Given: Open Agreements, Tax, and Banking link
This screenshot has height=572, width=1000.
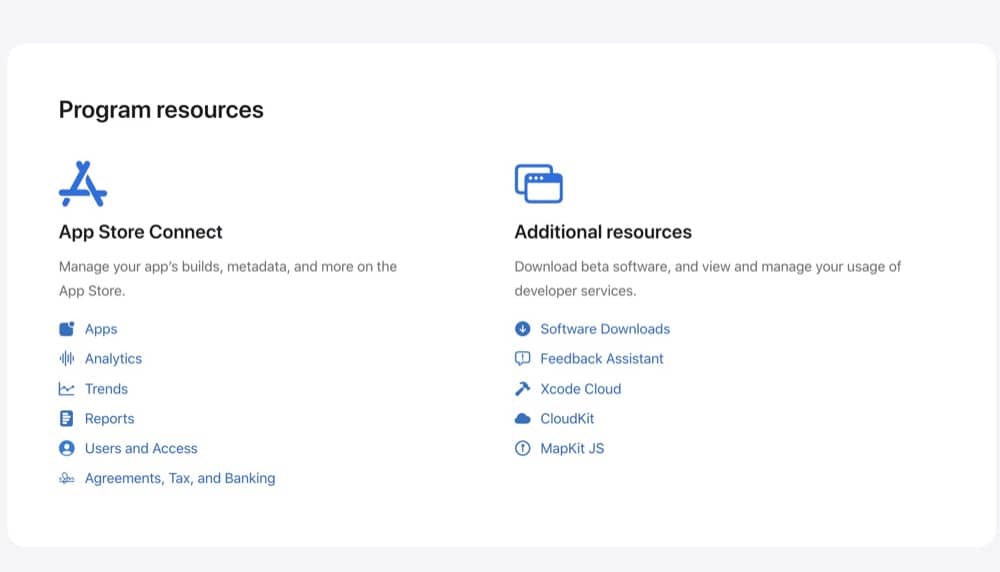Looking at the screenshot, I should click(x=180, y=478).
